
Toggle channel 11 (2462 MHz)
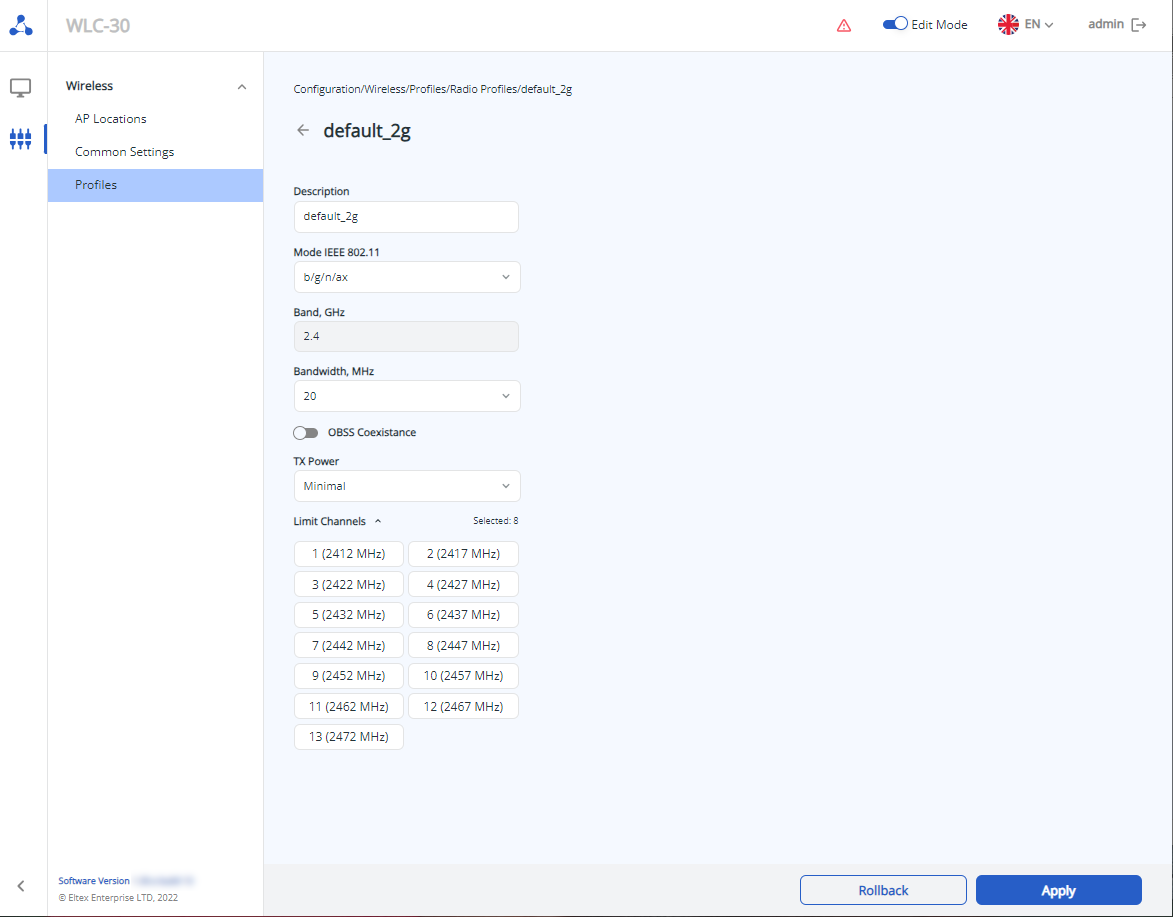[x=349, y=706]
